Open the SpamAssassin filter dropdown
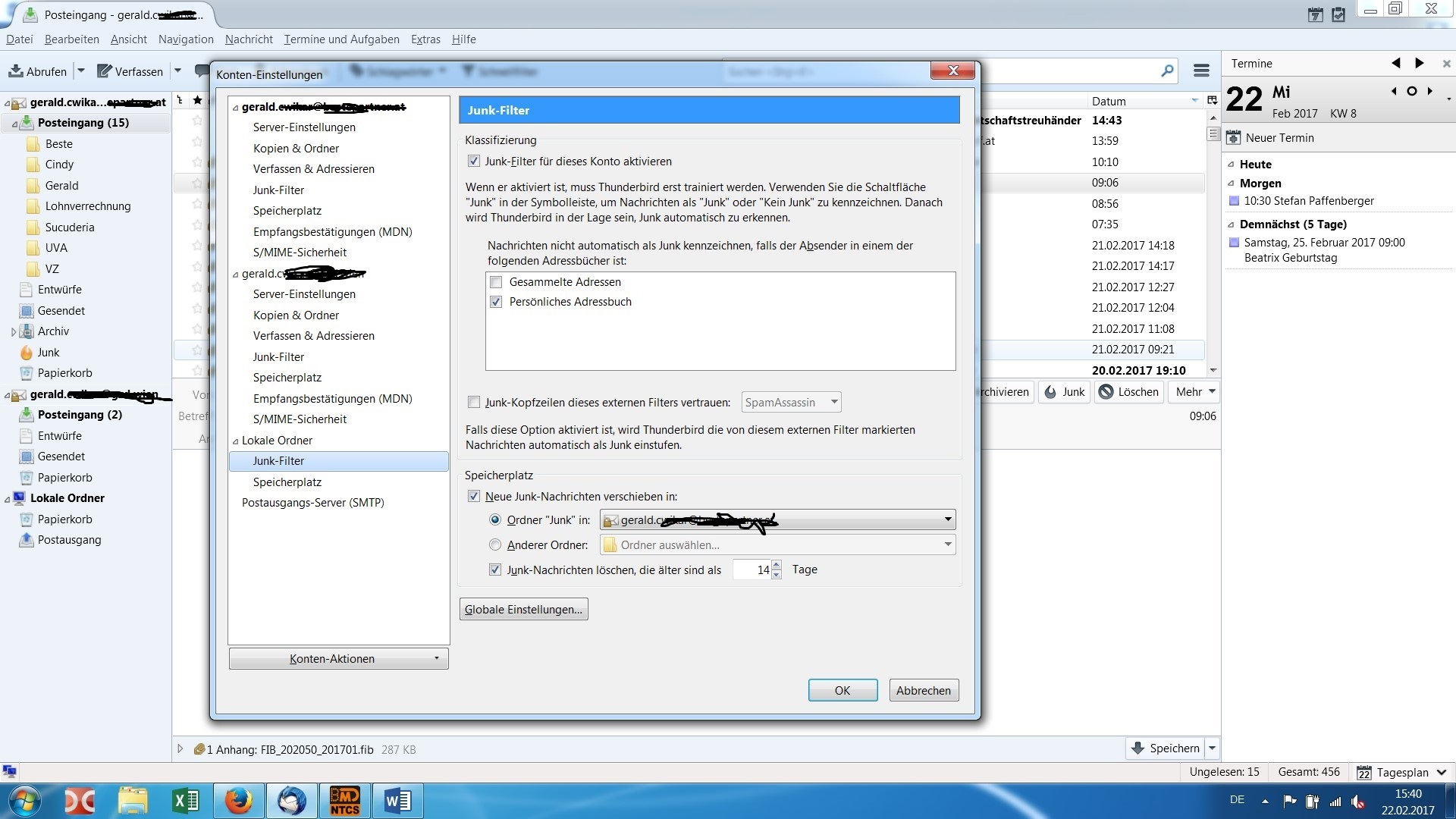Image resolution: width=1456 pixels, height=819 pixels. pos(791,403)
